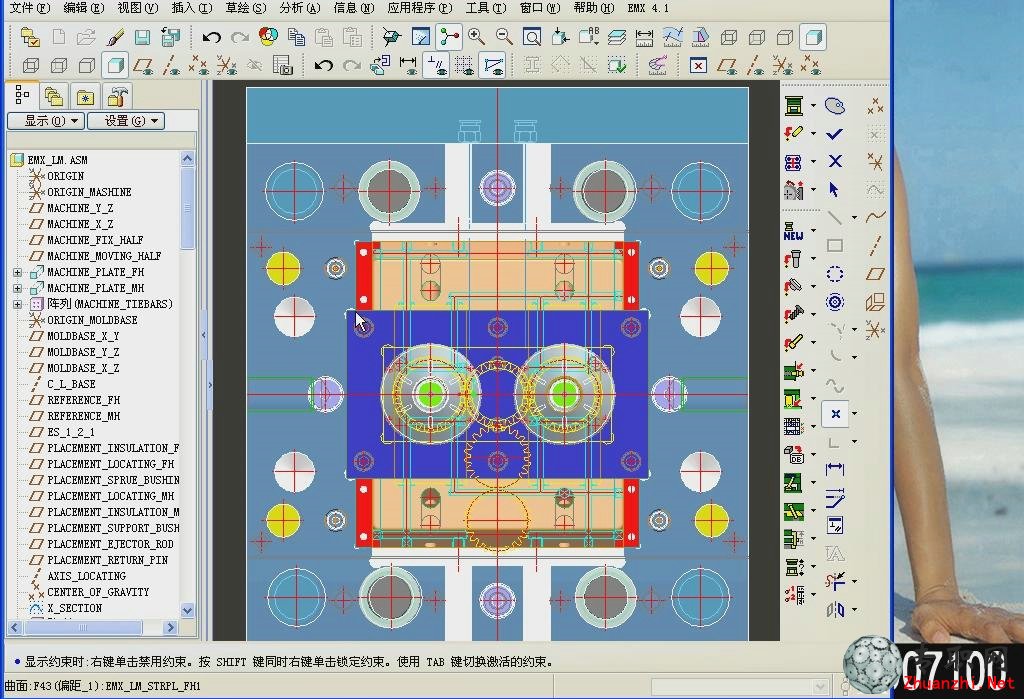Select EMX_LM.ASM root tree item

[57, 160]
